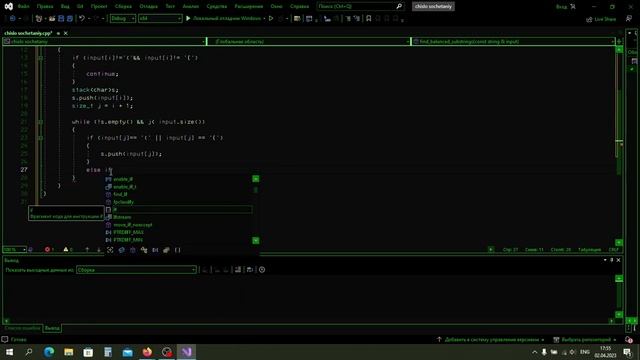Click the Search (Ctrl+Q) input box
Image resolution: width=640 pixels, height=360 pixels.
click(360, 6)
